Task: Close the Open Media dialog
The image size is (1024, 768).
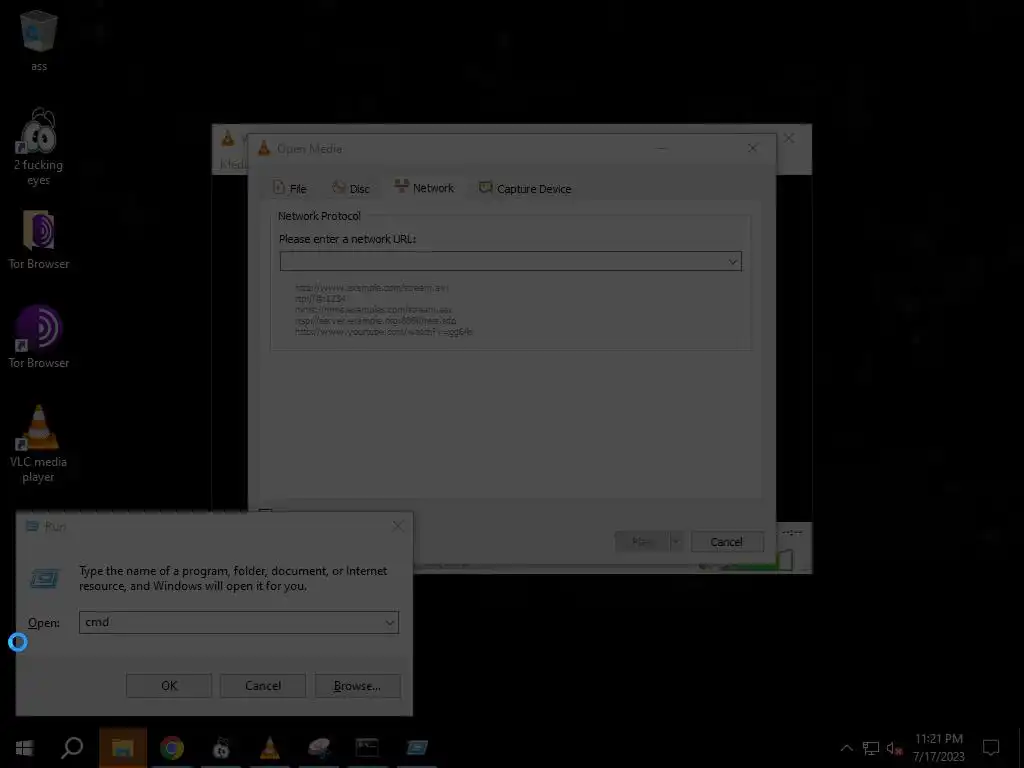Action: (x=752, y=148)
